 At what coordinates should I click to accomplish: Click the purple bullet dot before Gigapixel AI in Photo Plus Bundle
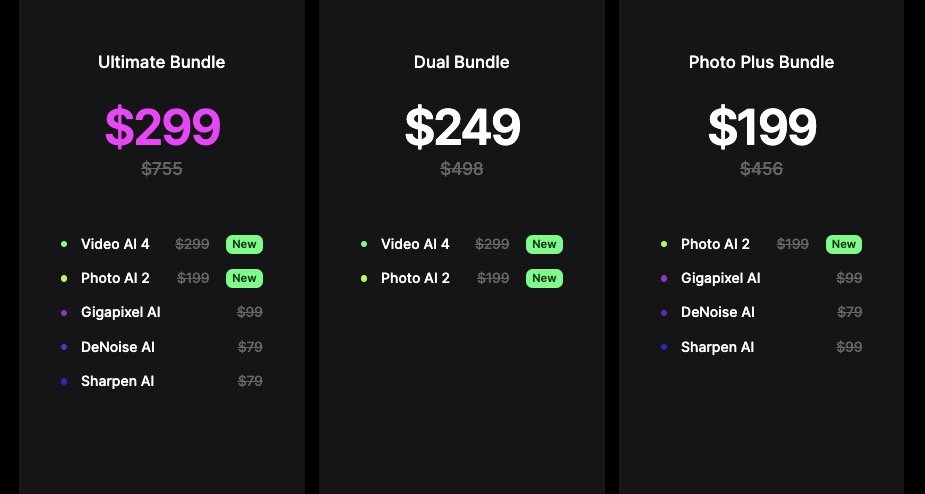coord(664,278)
